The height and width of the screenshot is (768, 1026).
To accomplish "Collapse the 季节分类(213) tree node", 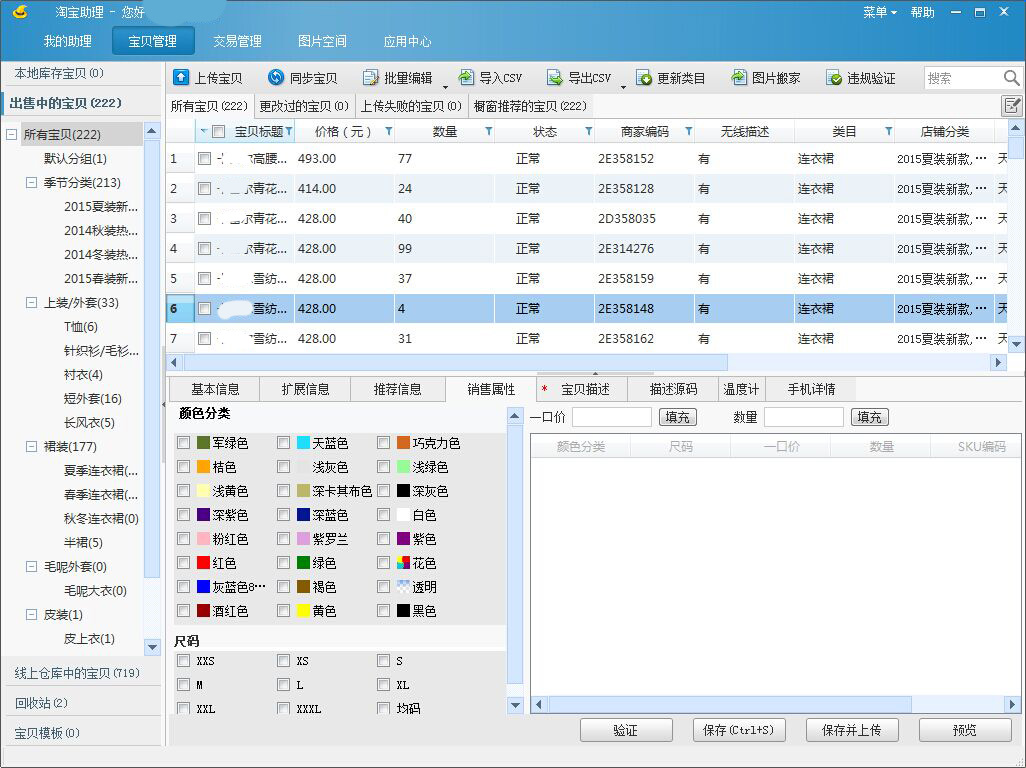I will 31,183.
